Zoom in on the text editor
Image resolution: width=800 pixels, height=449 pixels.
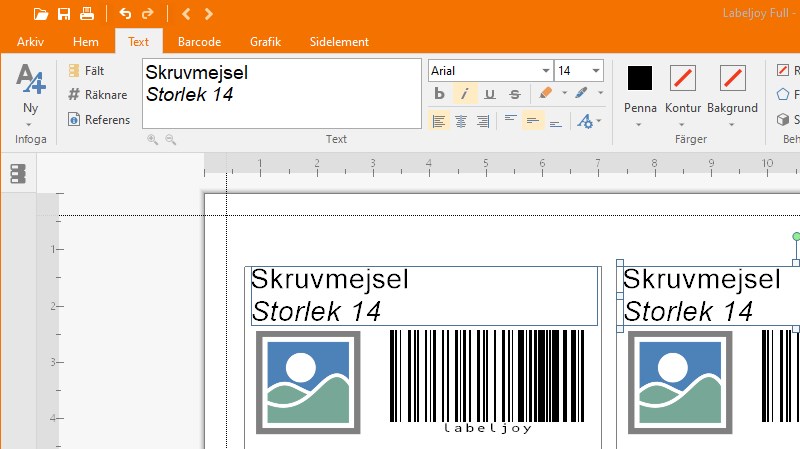click(x=152, y=139)
